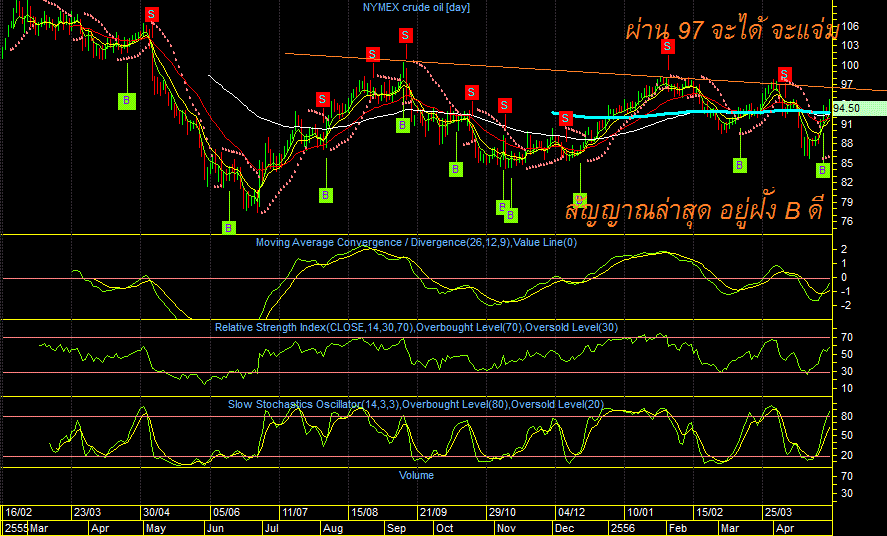887x536 pixels.
Task: Click the year label 2555 on the time axis
Action: tap(16, 528)
